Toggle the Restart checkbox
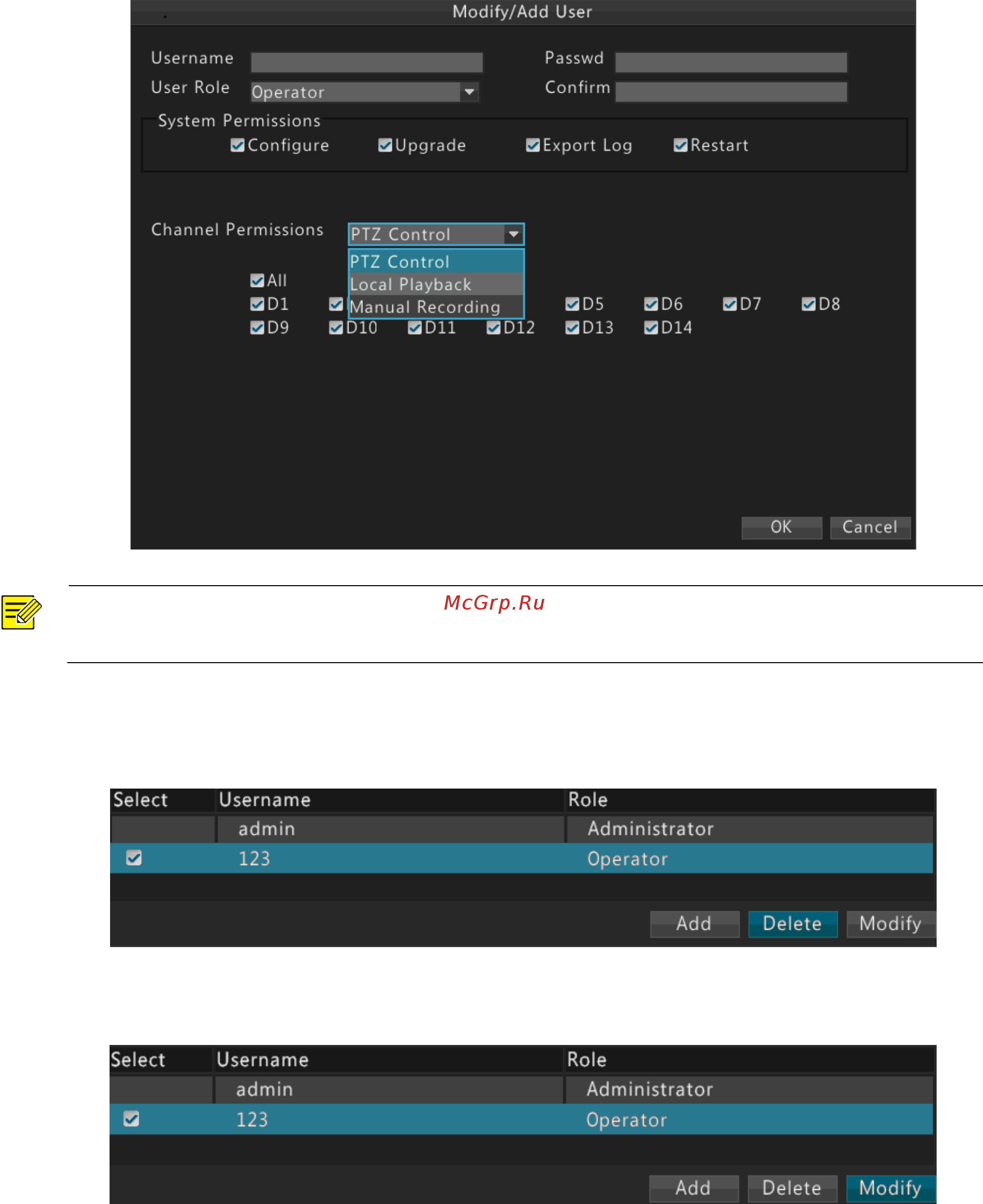The height and width of the screenshot is (1204, 983). (x=681, y=146)
